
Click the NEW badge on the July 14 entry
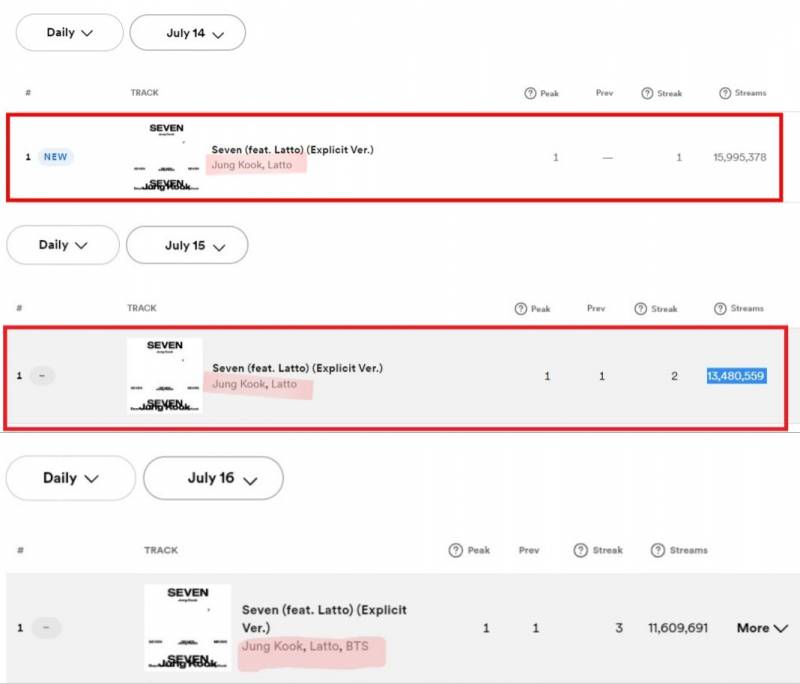[55, 157]
